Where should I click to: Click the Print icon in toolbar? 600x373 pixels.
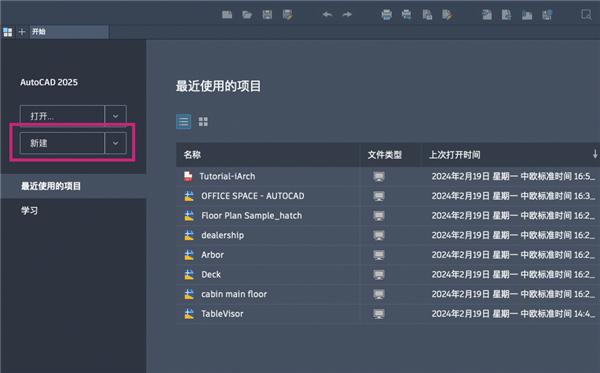coord(386,15)
